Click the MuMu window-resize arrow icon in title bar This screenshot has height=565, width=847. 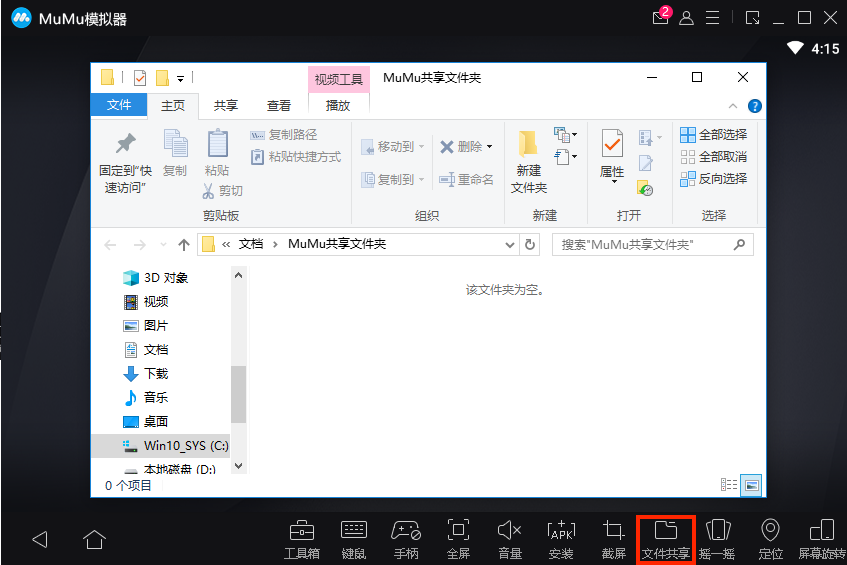pyautogui.click(x=752, y=18)
